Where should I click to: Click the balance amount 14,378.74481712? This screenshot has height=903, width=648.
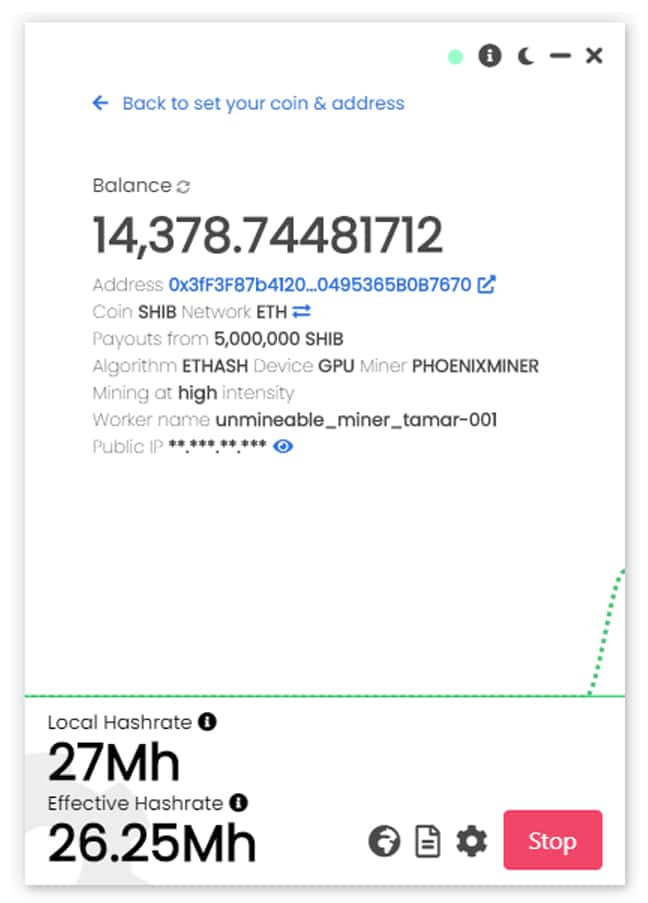tap(267, 236)
